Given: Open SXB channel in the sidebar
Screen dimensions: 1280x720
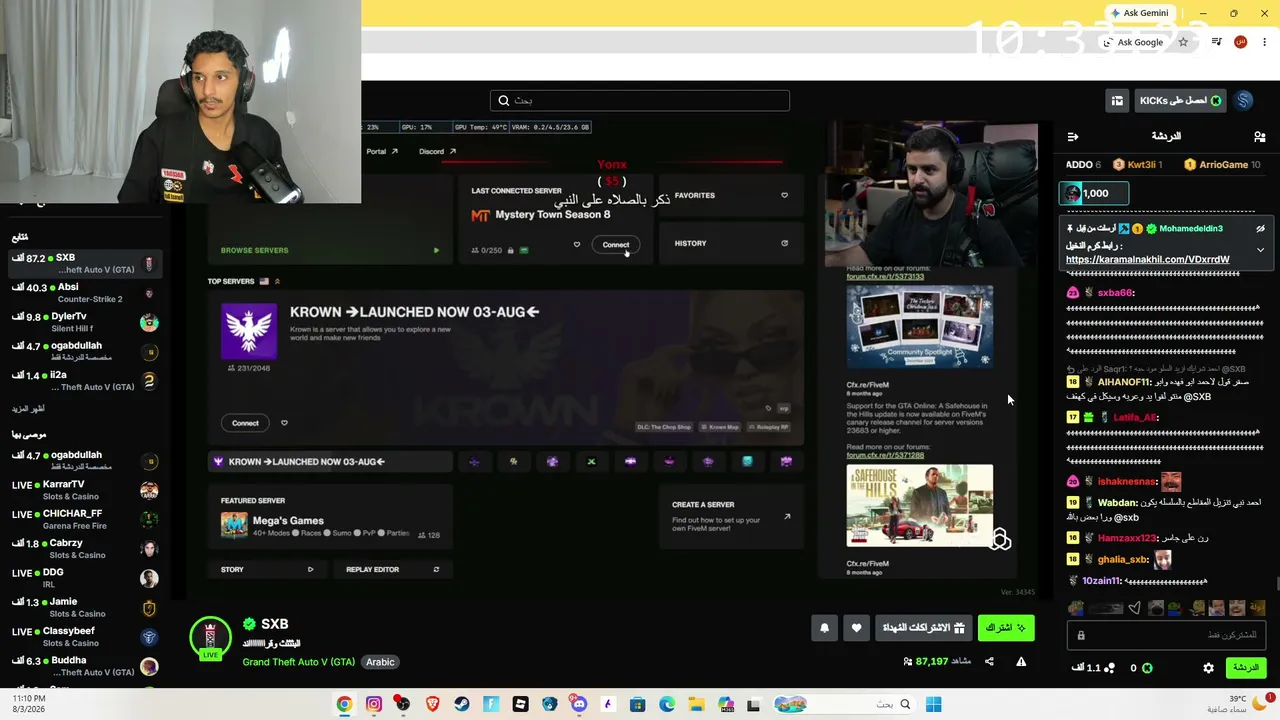Looking at the screenshot, I should [x=85, y=264].
